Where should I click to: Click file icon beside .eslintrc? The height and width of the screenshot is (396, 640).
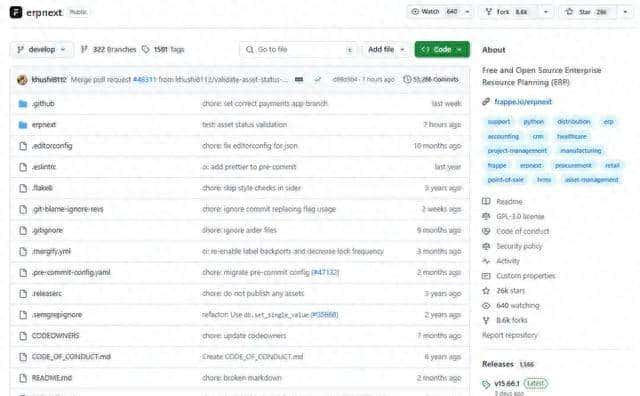click(x=23, y=167)
